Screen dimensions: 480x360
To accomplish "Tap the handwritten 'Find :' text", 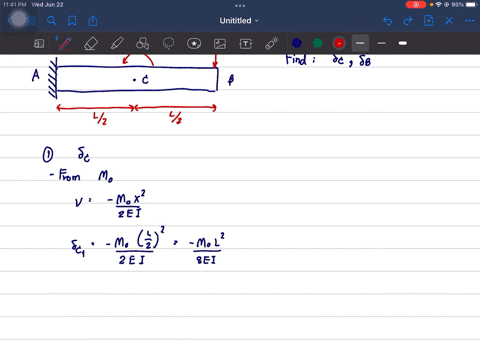I will coord(300,60).
